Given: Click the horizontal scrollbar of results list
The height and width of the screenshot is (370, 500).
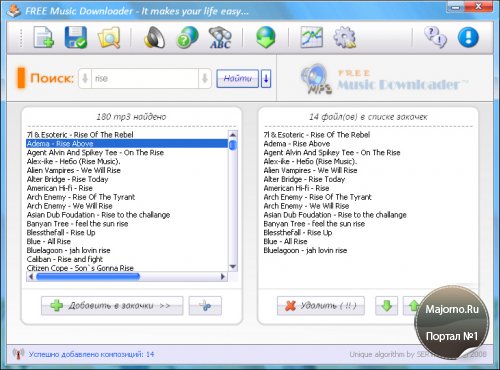Looking at the screenshot, I should tap(127, 277).
